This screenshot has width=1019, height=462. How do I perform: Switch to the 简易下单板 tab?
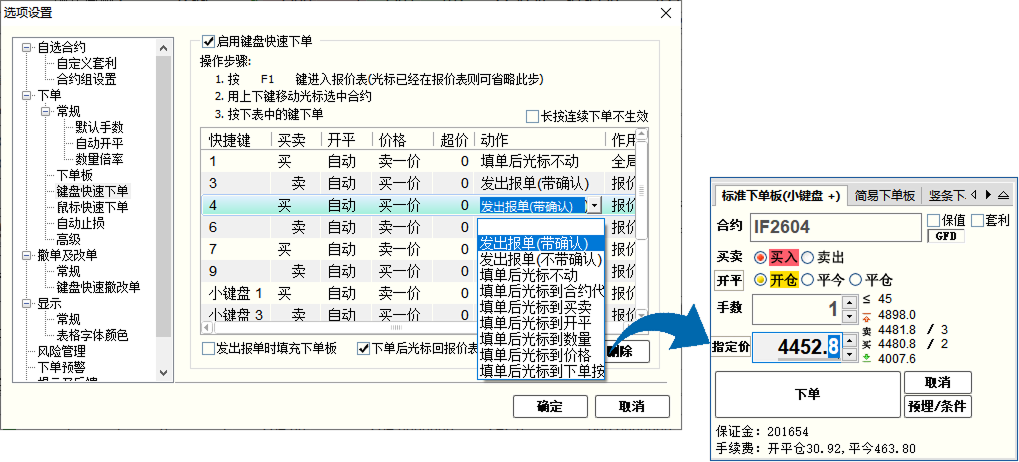(884, 196)
